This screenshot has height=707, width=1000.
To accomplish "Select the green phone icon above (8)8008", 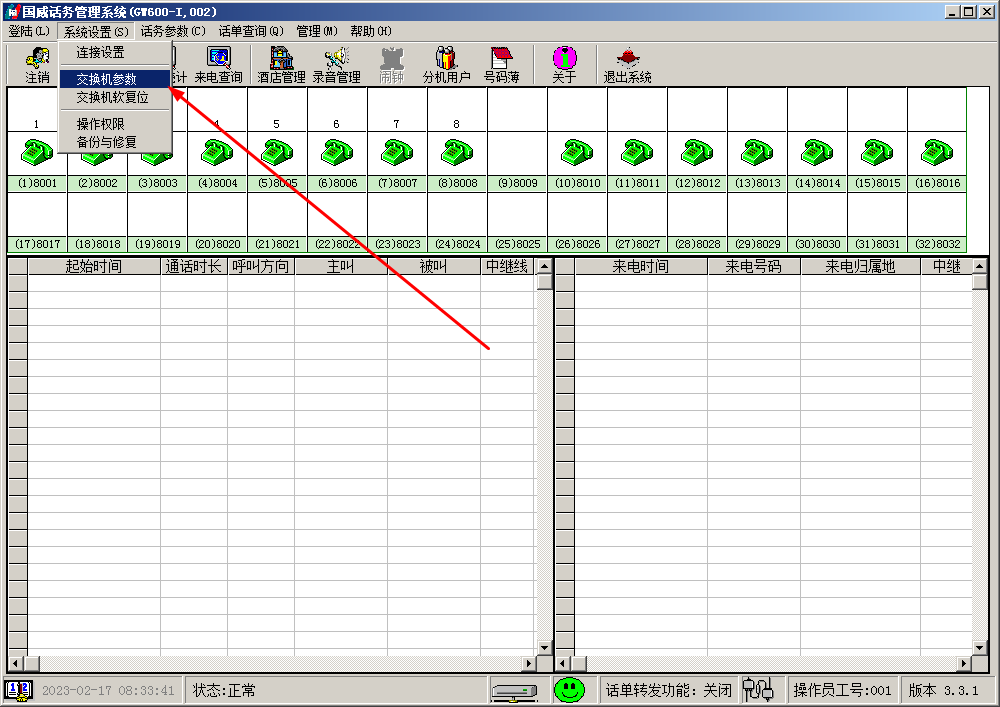I will coord(457,153).
